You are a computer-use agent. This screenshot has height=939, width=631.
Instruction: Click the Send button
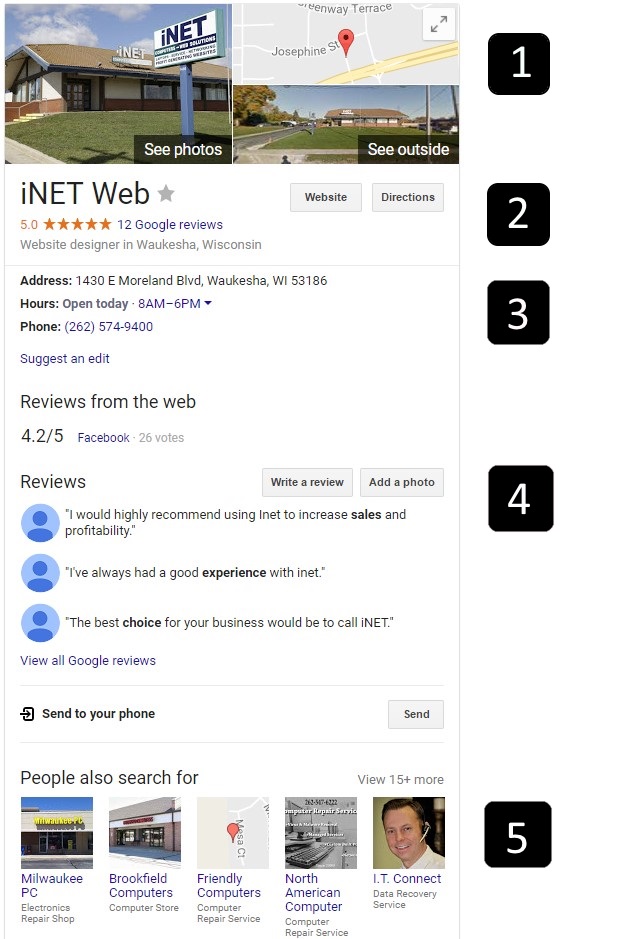[416, 714]
